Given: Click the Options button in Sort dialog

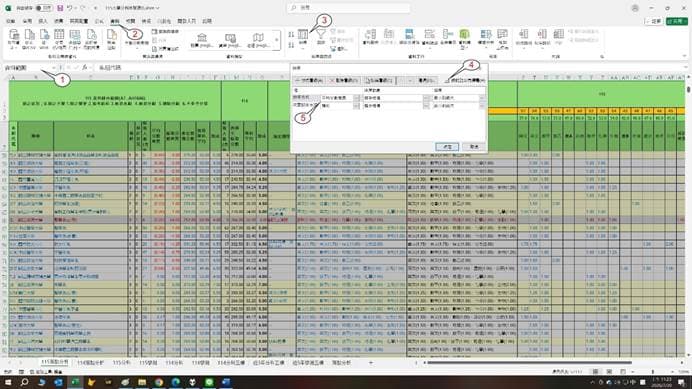Looking at the screenshot, I should [427, 80].
